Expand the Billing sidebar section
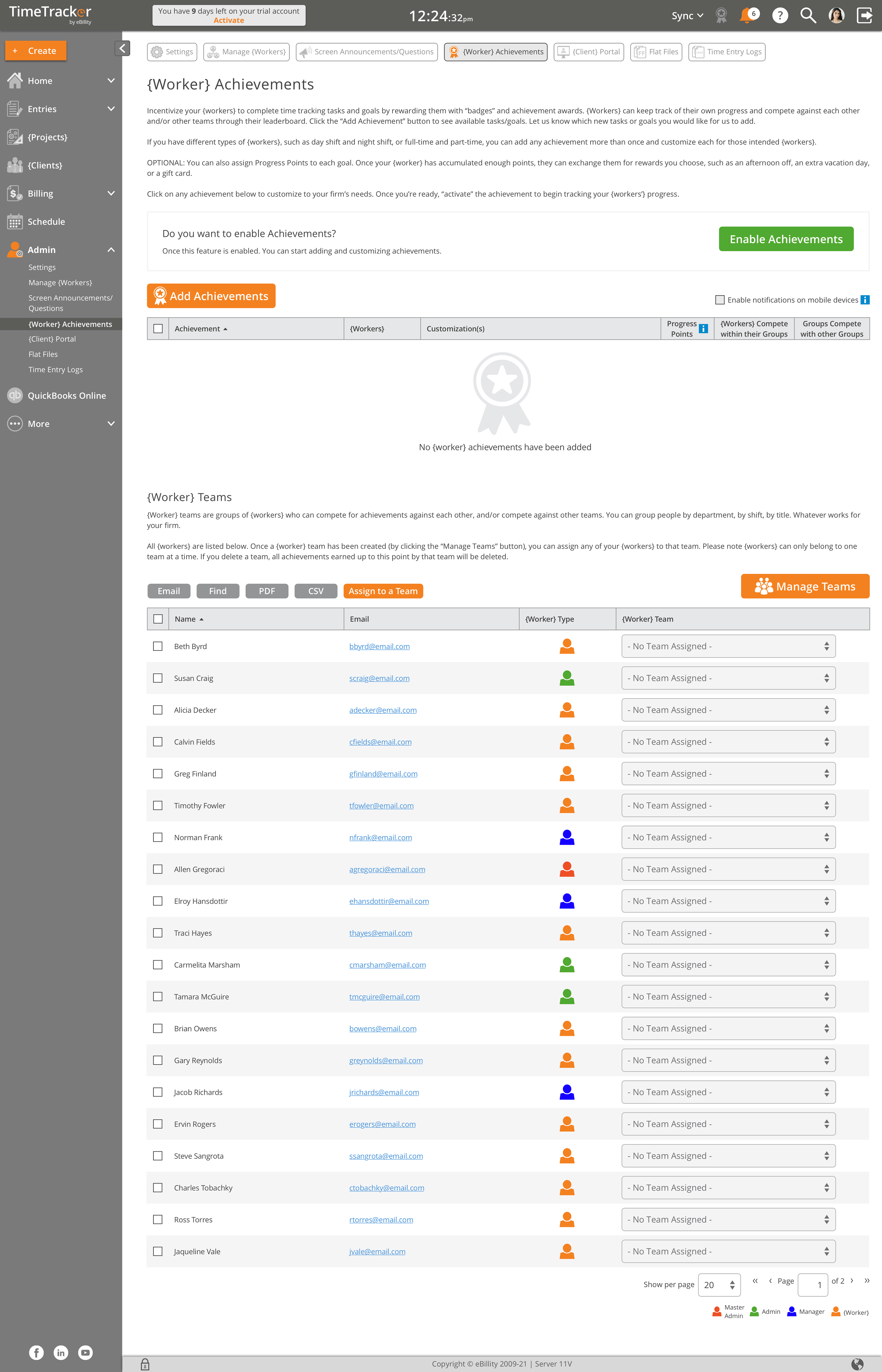 pos(111,194)
